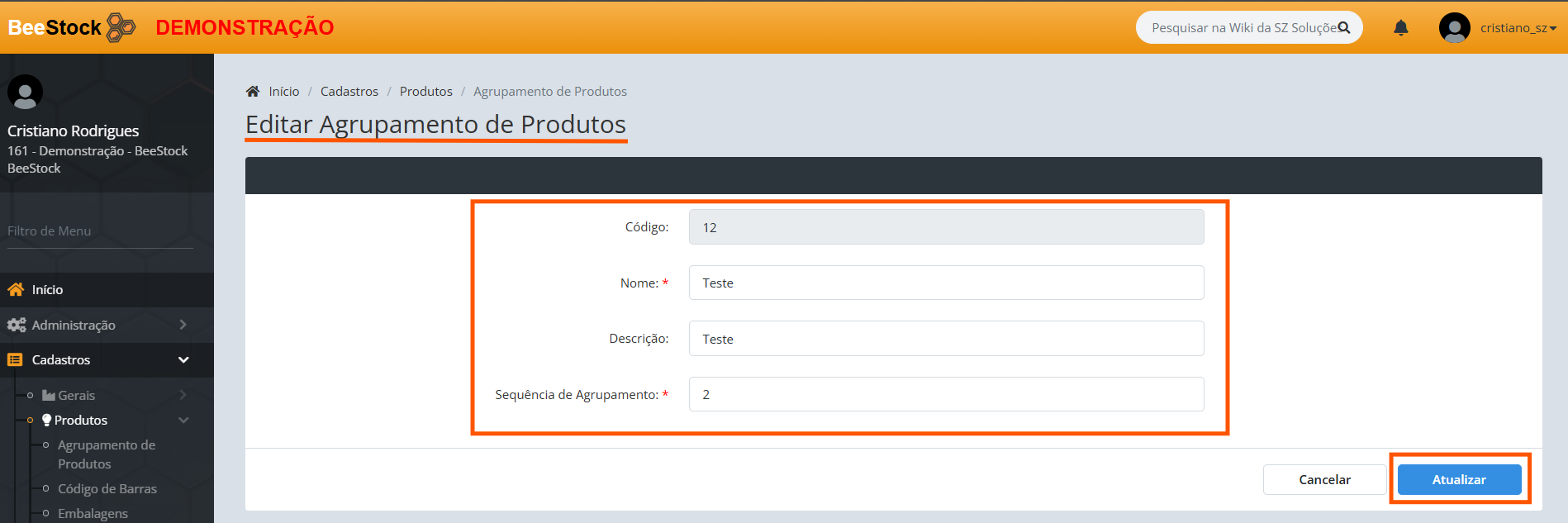
Task: Focus the Sequência de Agrupamento field
Action: [946, 394]
